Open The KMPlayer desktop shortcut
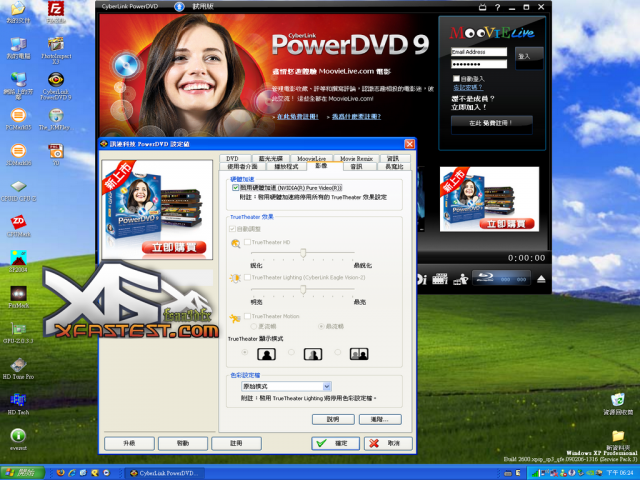Viewport: 640px width, 480px height. click(56, 120)
